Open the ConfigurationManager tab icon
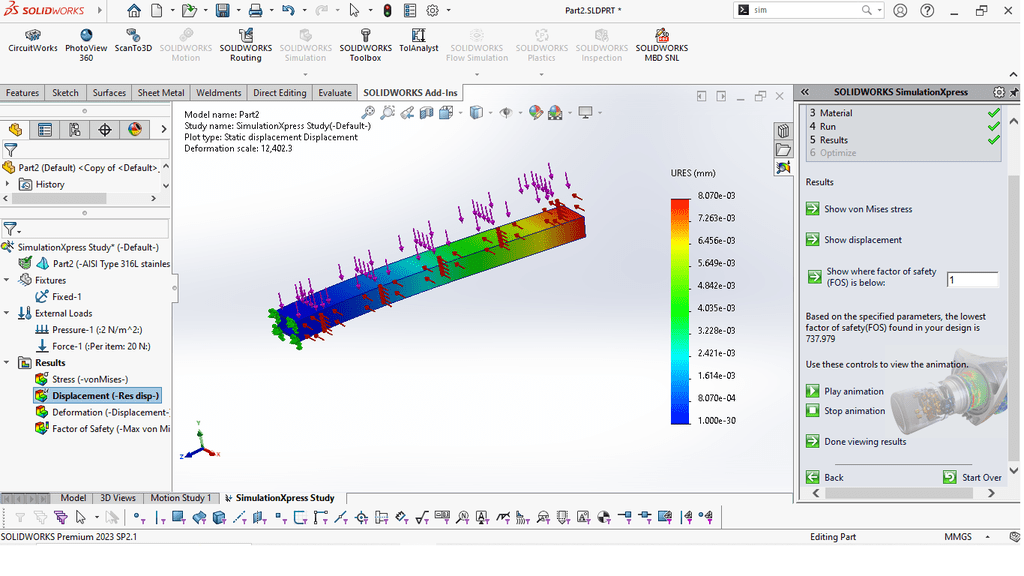1024x576 pixels. (x=74, y=130)
